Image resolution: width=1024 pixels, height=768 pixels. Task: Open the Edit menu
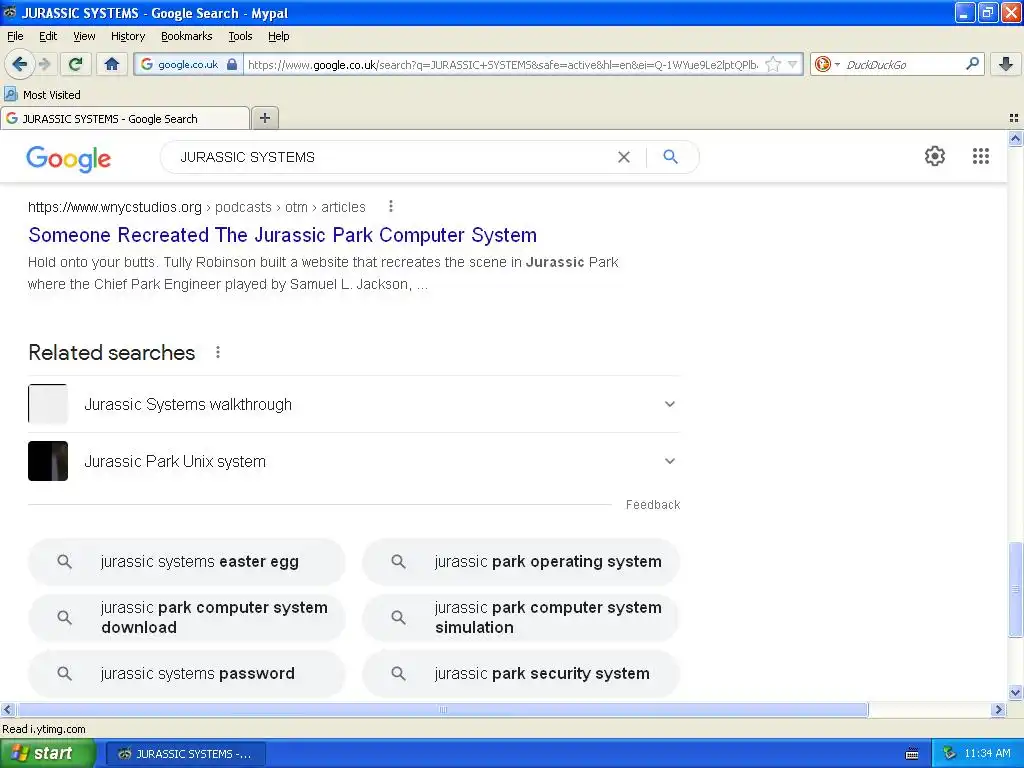[x=48, y=36]
